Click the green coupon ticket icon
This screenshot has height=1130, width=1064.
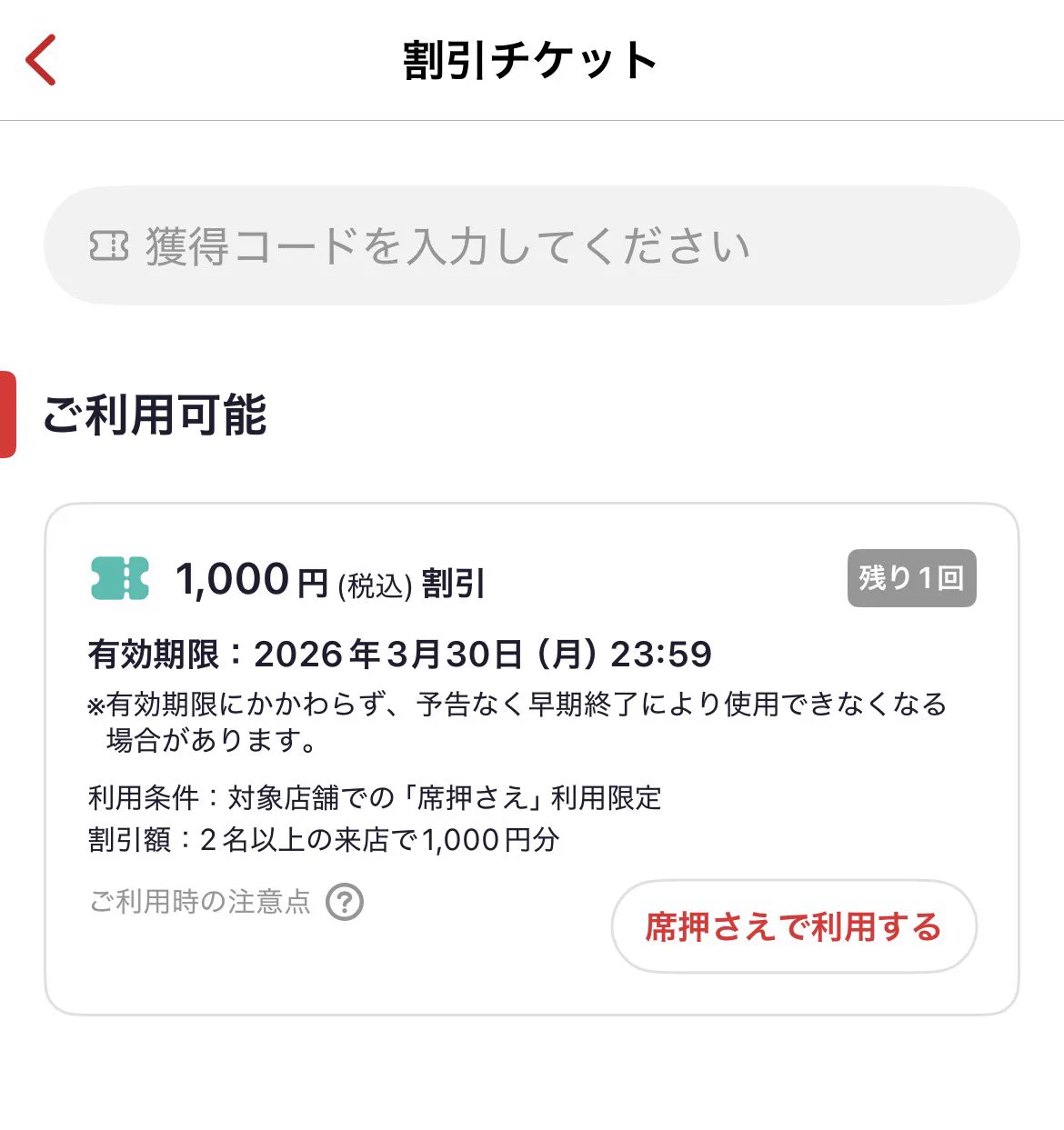click(120, 579)
